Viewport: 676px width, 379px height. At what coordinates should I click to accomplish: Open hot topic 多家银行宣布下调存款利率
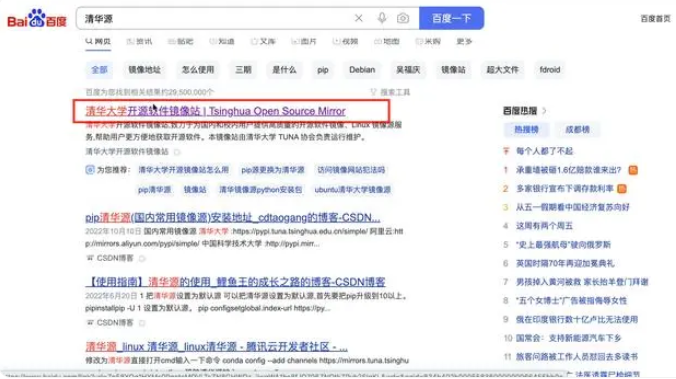pyautogui.click(x=565, y=188)
